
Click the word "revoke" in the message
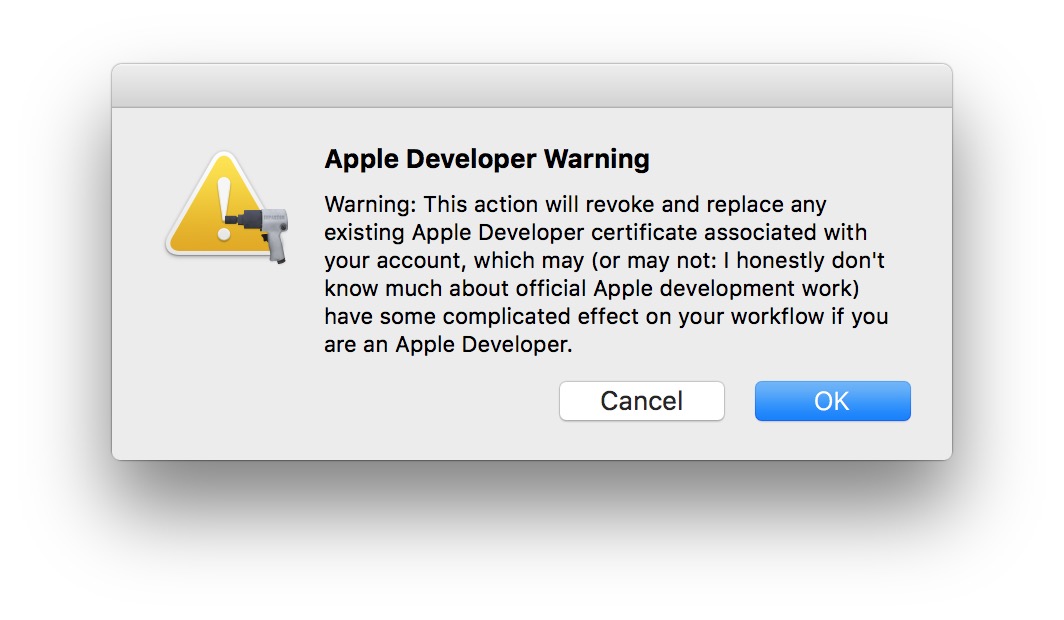[620, 204]
